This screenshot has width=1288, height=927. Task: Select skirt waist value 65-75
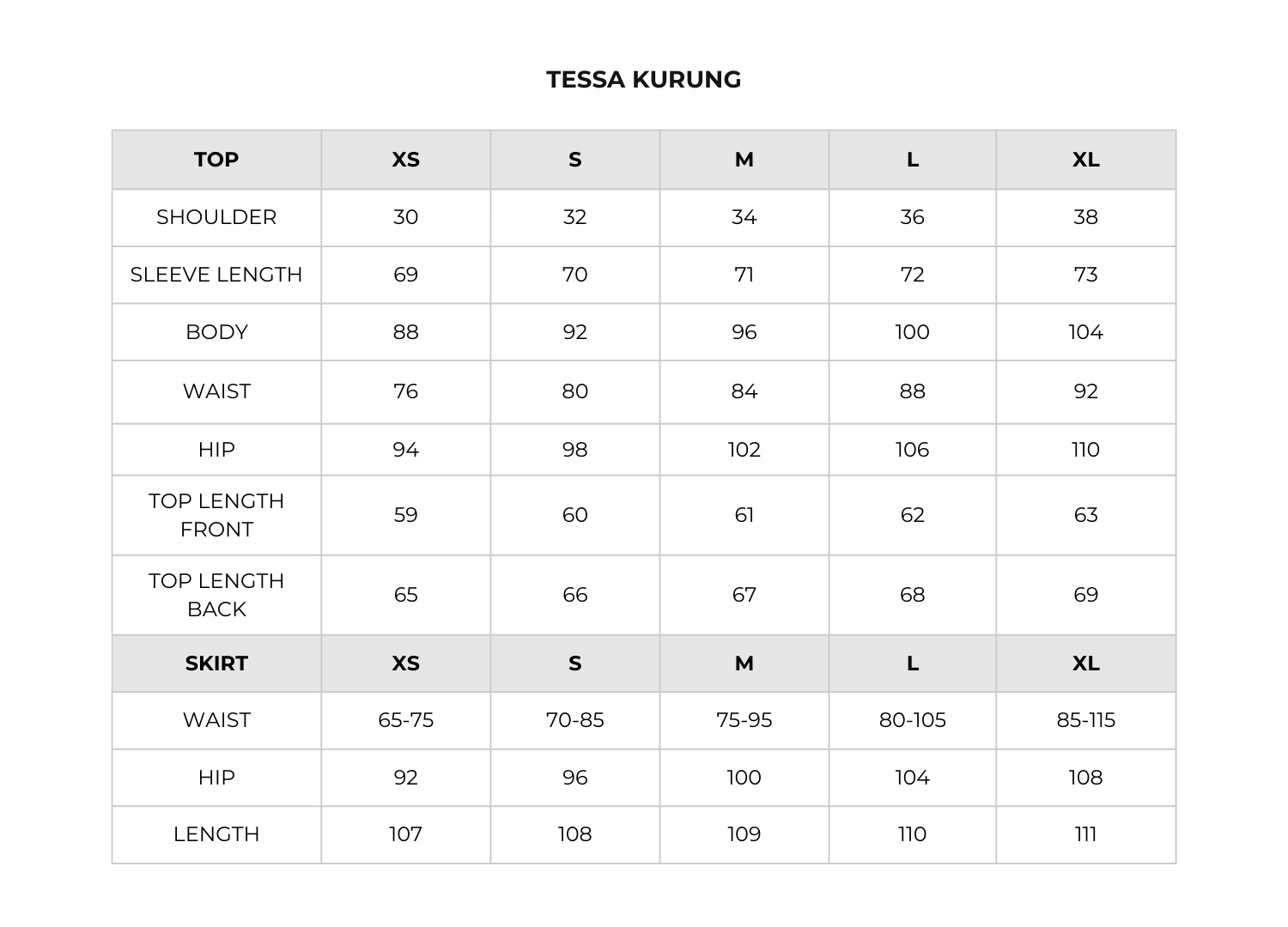[405, 720]
